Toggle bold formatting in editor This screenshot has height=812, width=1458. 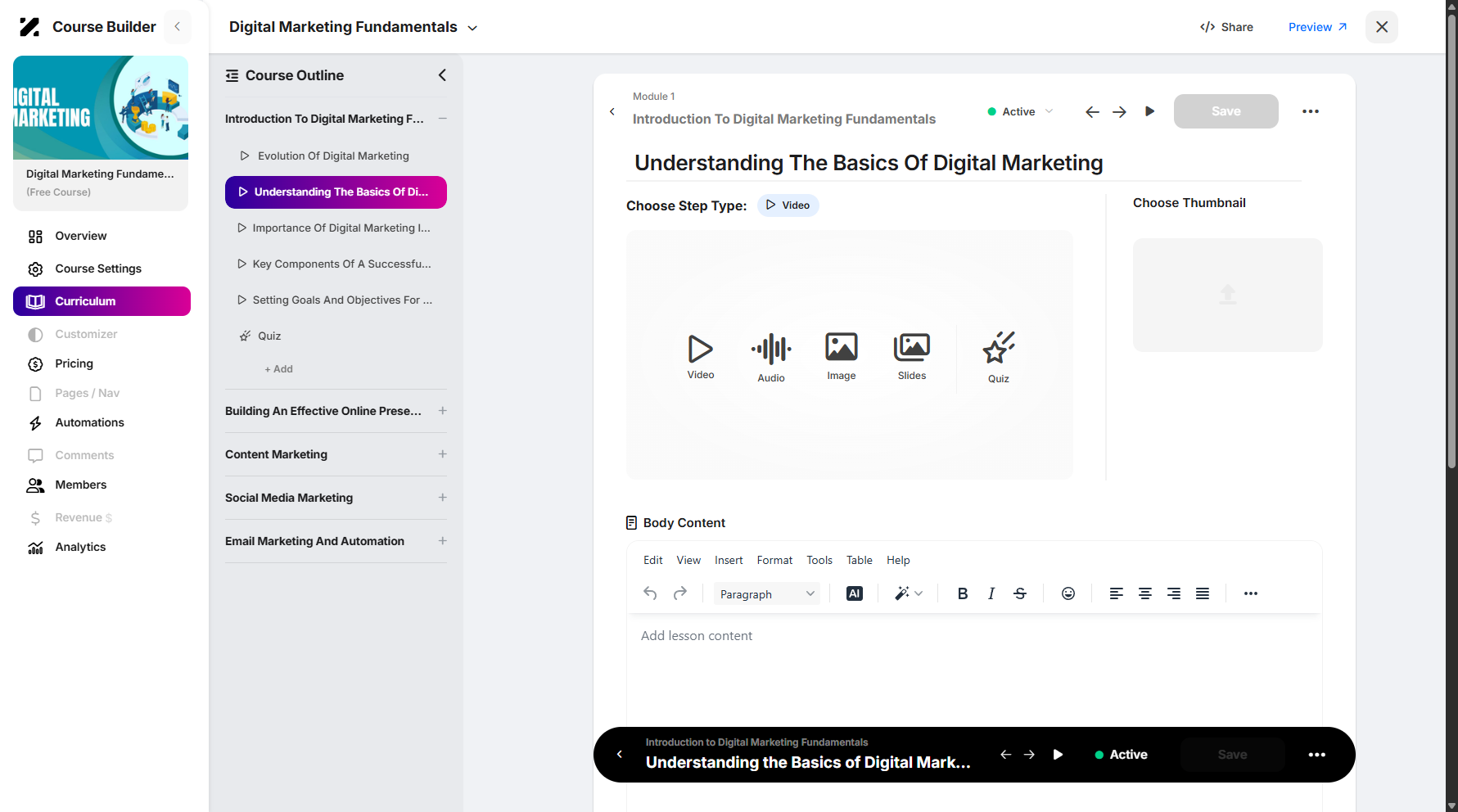tap(962, 593)
